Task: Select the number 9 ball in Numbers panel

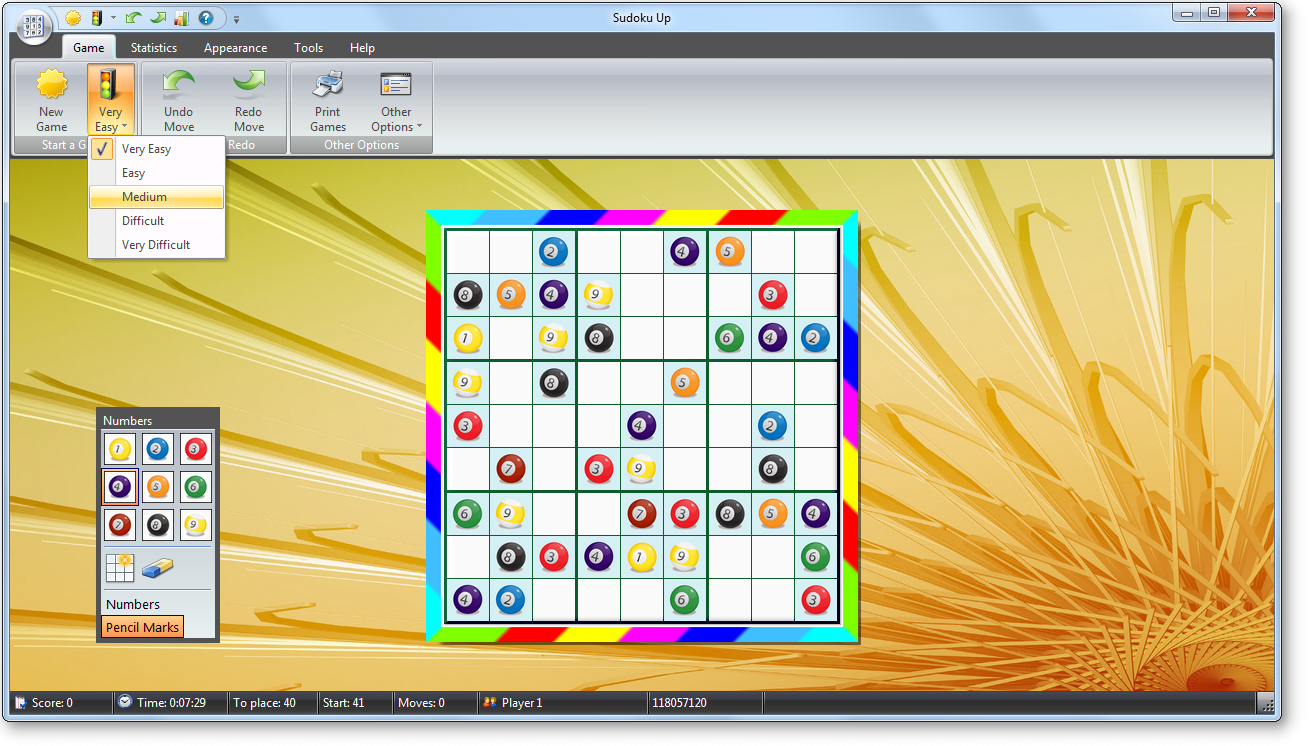Action: click(195, 524)
